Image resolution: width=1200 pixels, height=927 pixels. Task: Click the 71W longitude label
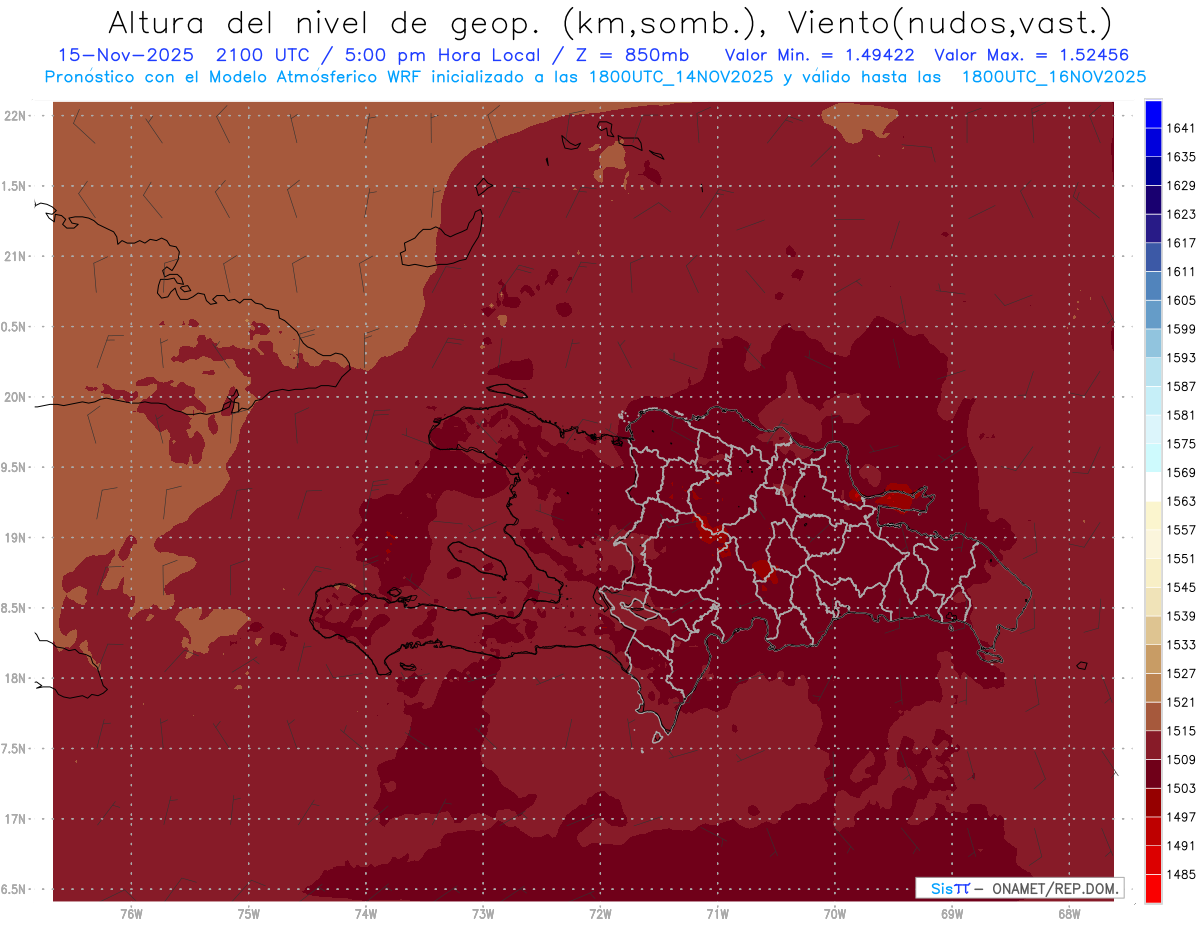pos(717,914)
